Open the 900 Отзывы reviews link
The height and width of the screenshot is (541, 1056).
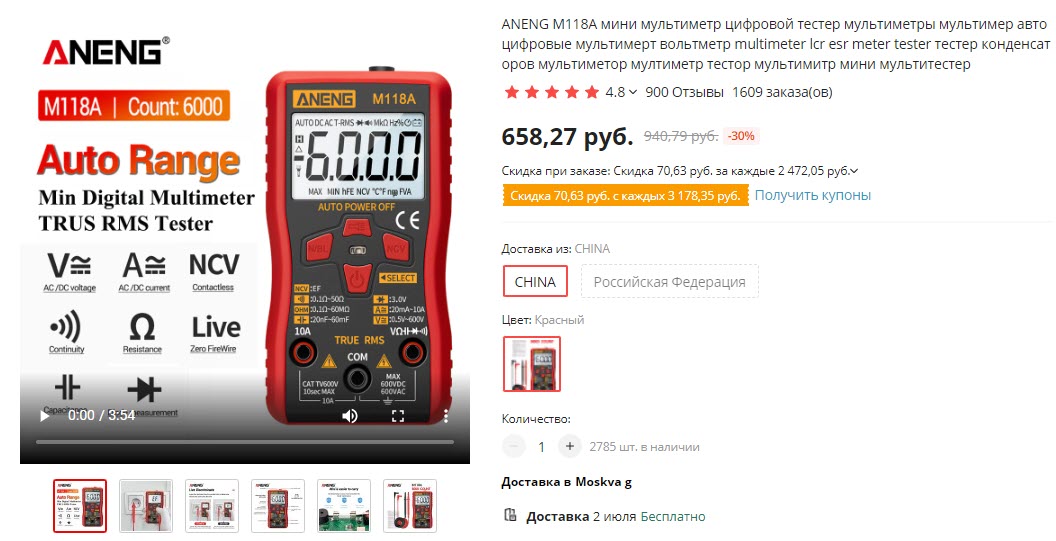(684, 92)
